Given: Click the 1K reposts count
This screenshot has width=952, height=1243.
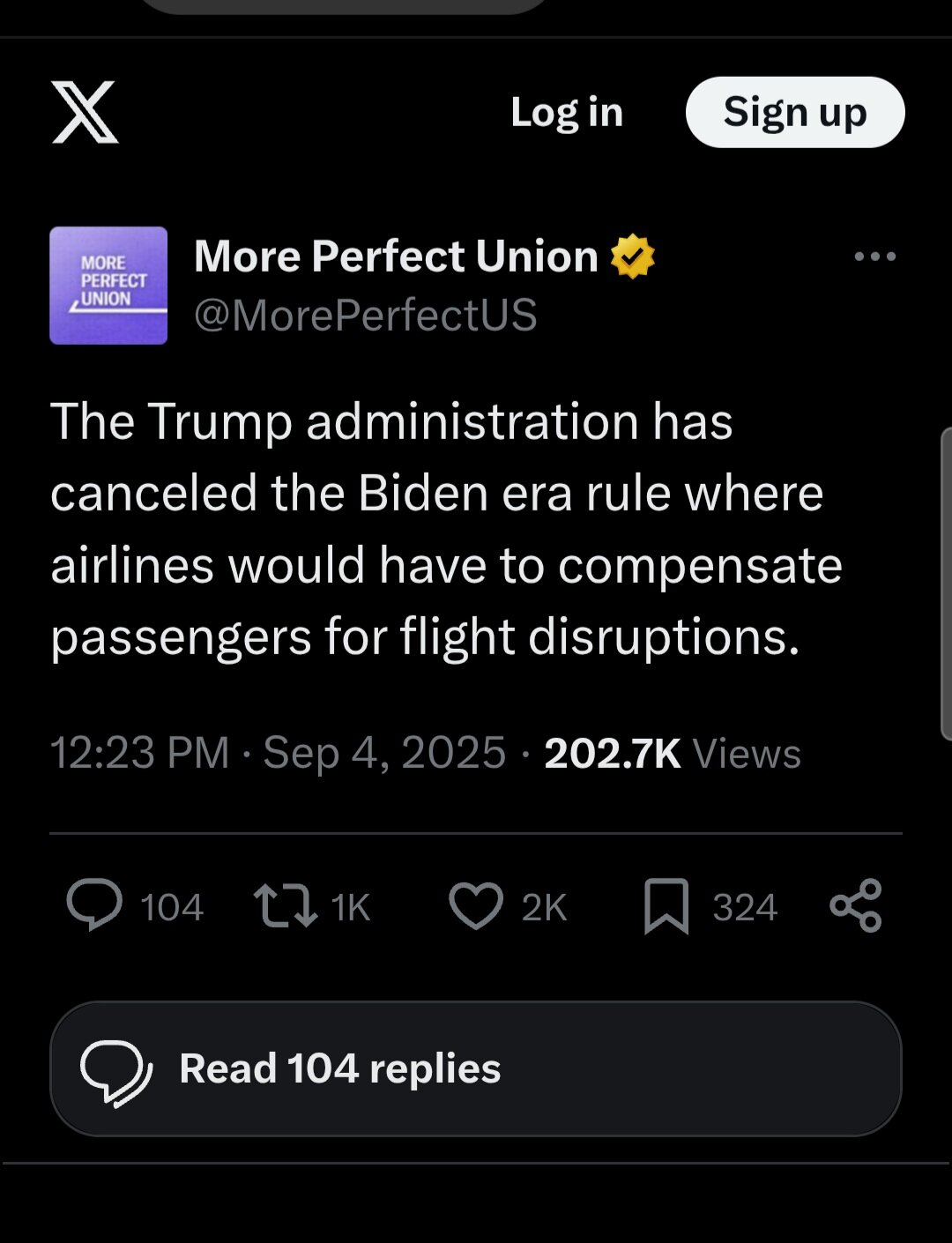Looking at the screenshot, I should (351, 907).
